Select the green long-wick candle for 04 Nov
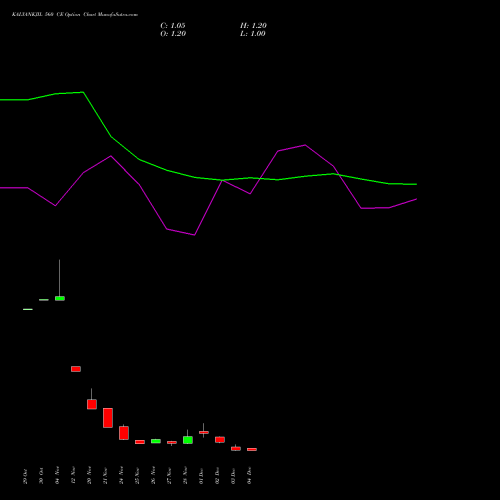 point(60,298)
